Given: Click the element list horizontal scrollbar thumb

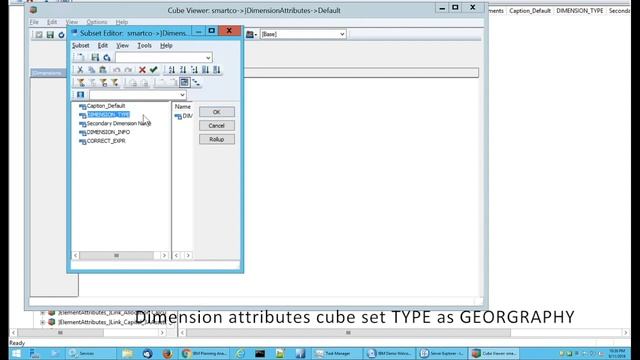Looking at the screenshot, I should (x=116, y=256).
